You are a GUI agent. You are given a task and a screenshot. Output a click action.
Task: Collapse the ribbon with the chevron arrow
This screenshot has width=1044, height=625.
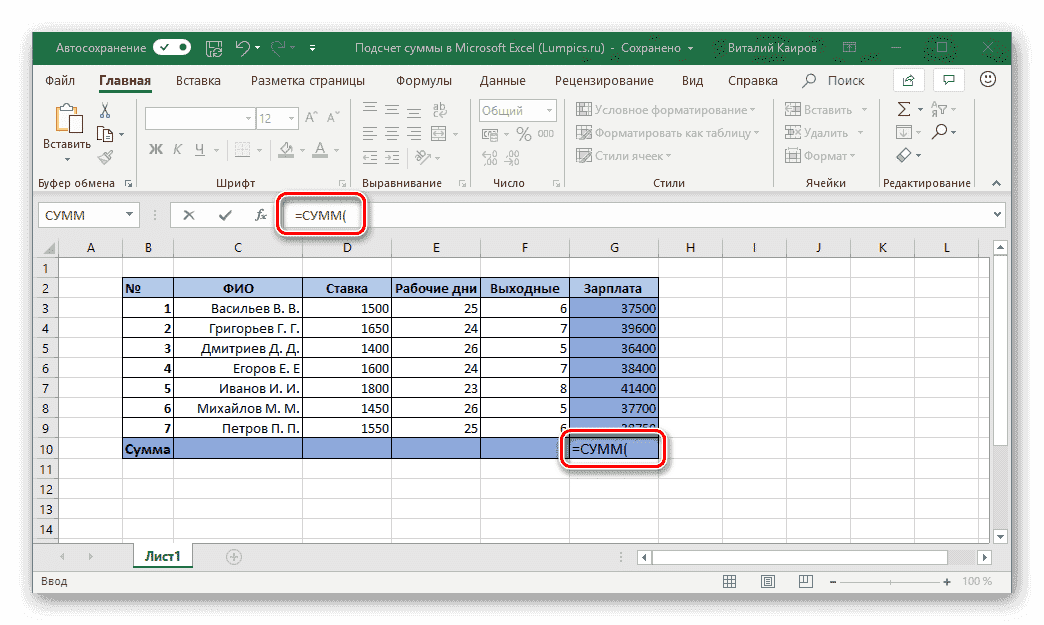(996, 183)
